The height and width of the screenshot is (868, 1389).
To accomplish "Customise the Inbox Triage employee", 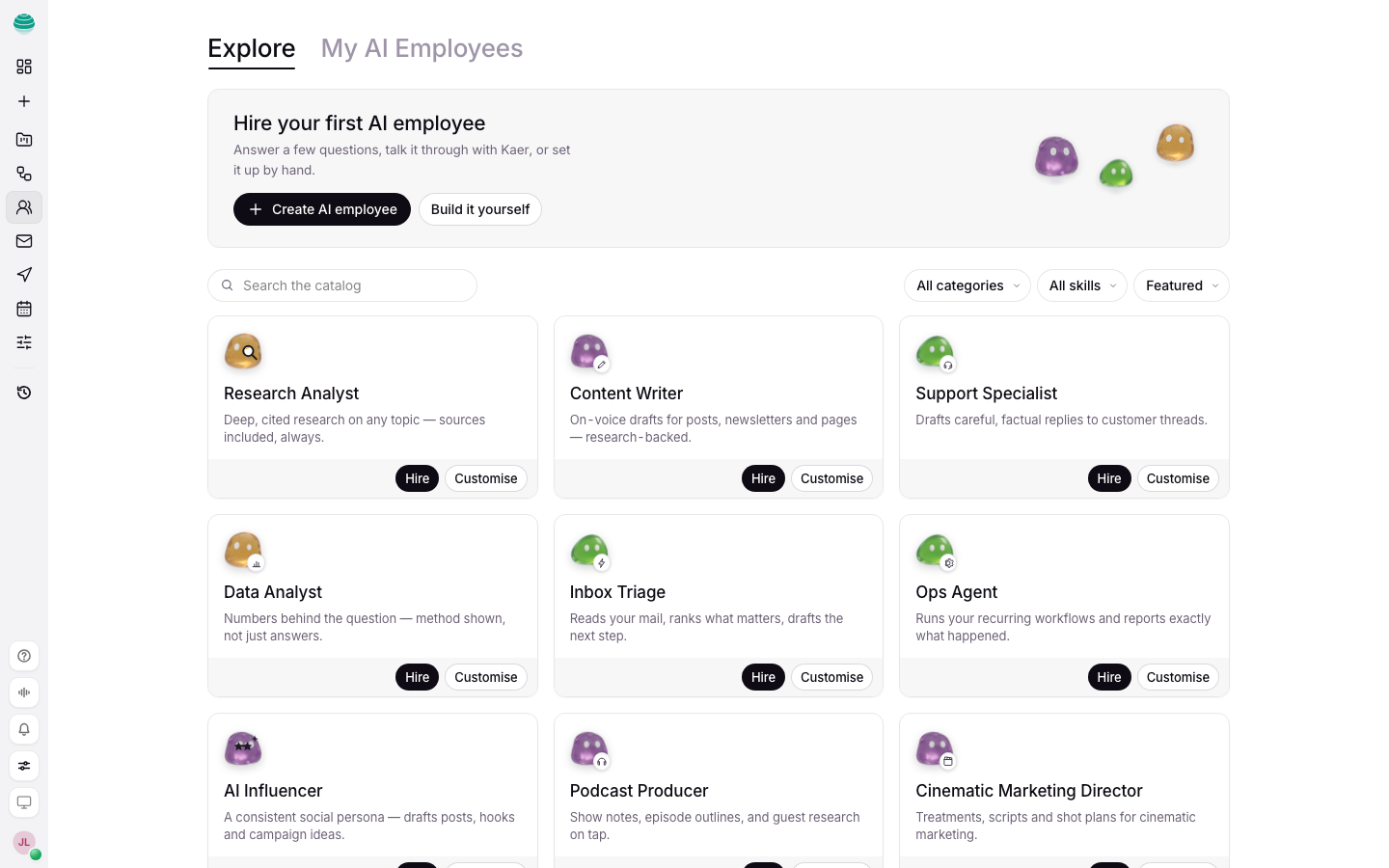I will click(x=831, y=677).
